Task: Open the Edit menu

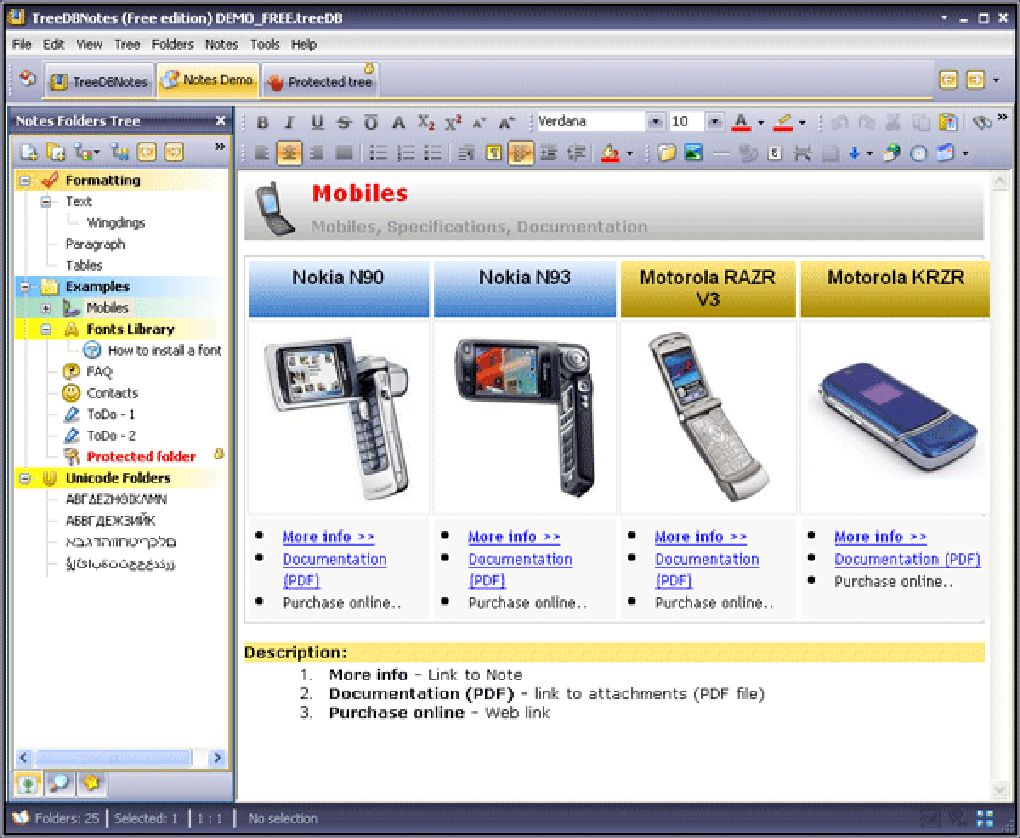Action: [53, 44]
